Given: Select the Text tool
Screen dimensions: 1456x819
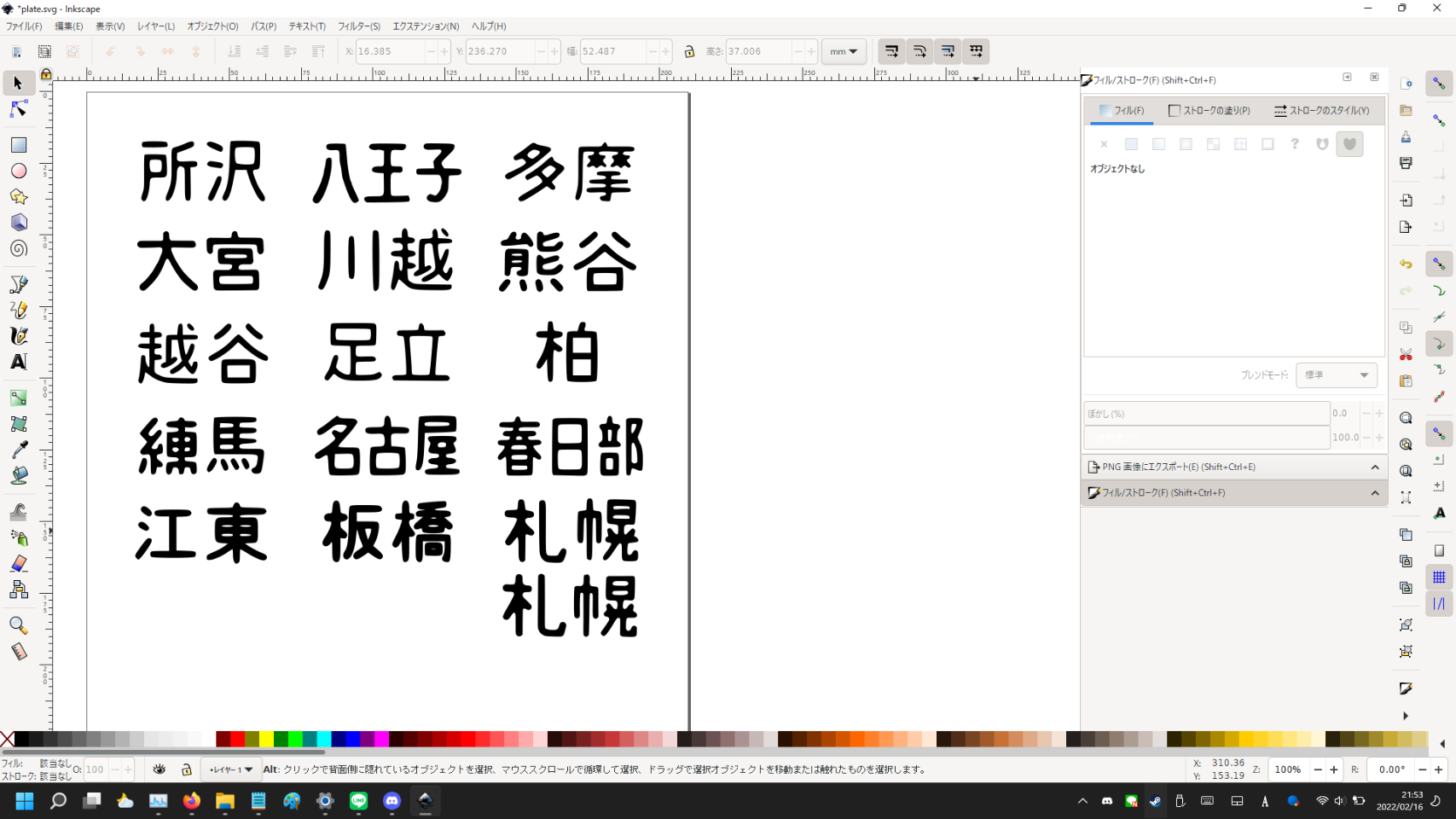Looking at the screenshot, I should (18, 362).
